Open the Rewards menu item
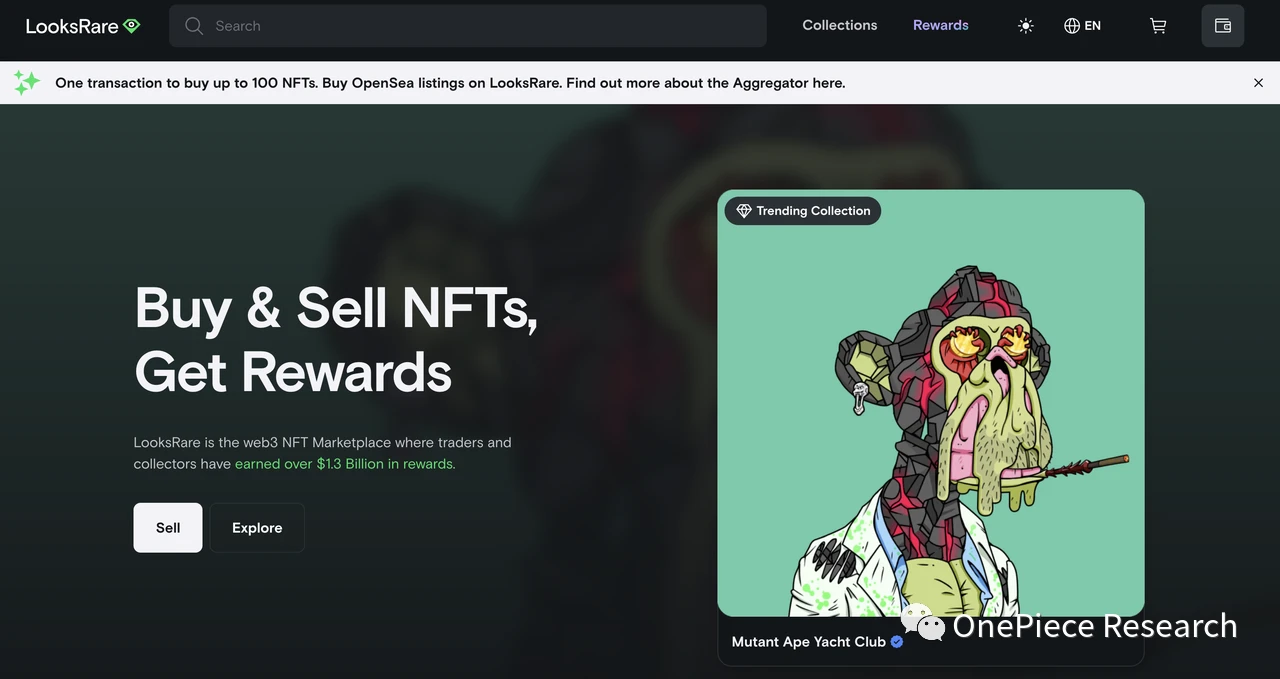 tap(940, 25)
